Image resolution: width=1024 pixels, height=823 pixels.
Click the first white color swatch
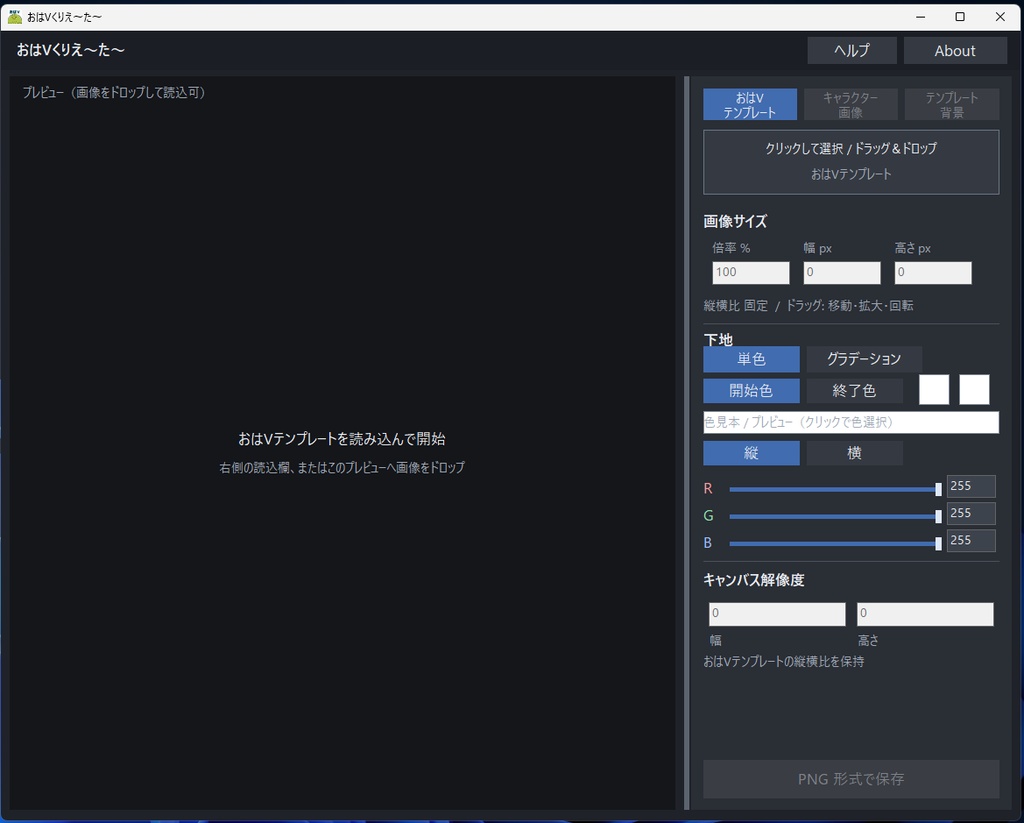click(934, 389)
